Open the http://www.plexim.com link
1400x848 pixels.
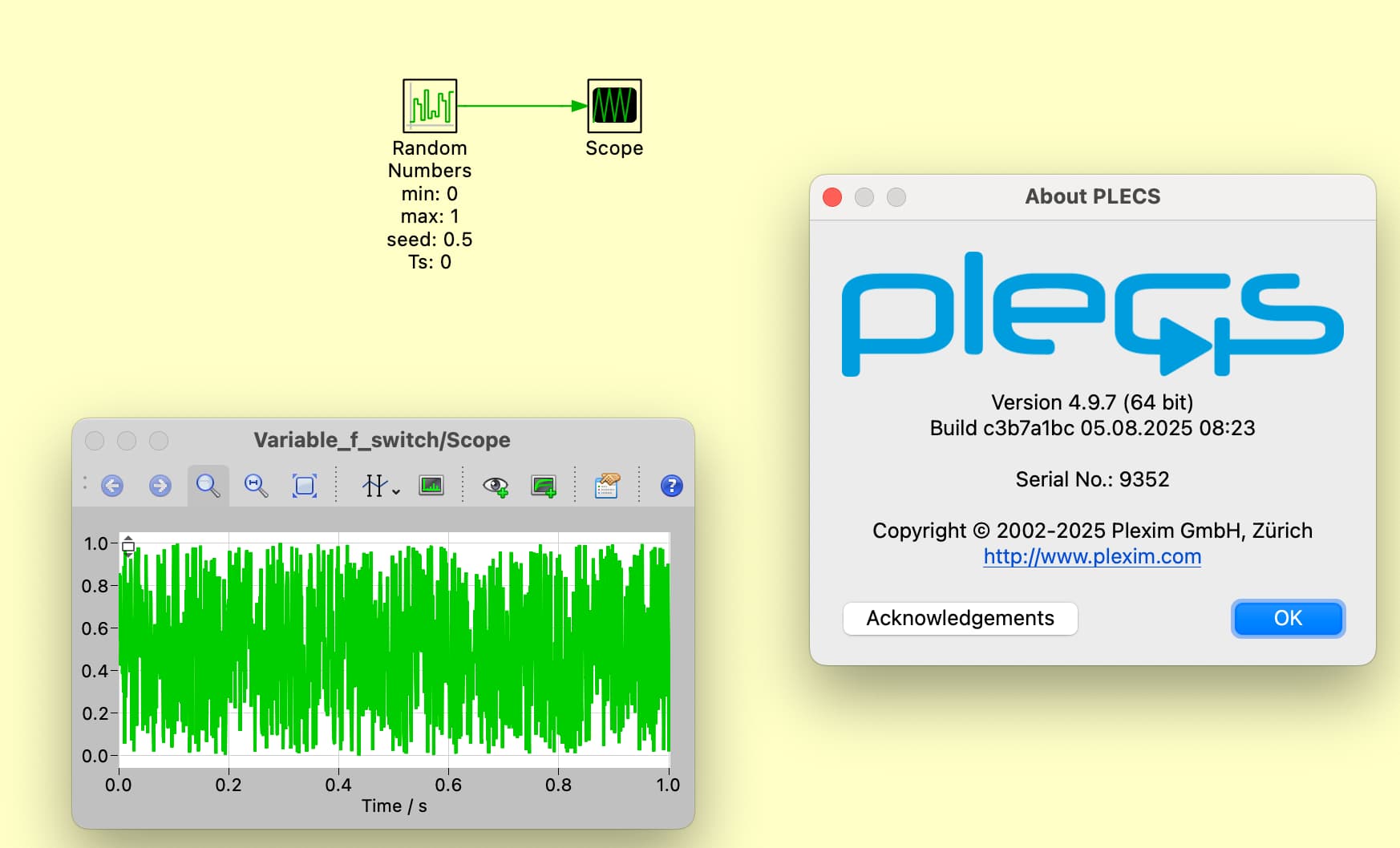(x=1092, y=556)
